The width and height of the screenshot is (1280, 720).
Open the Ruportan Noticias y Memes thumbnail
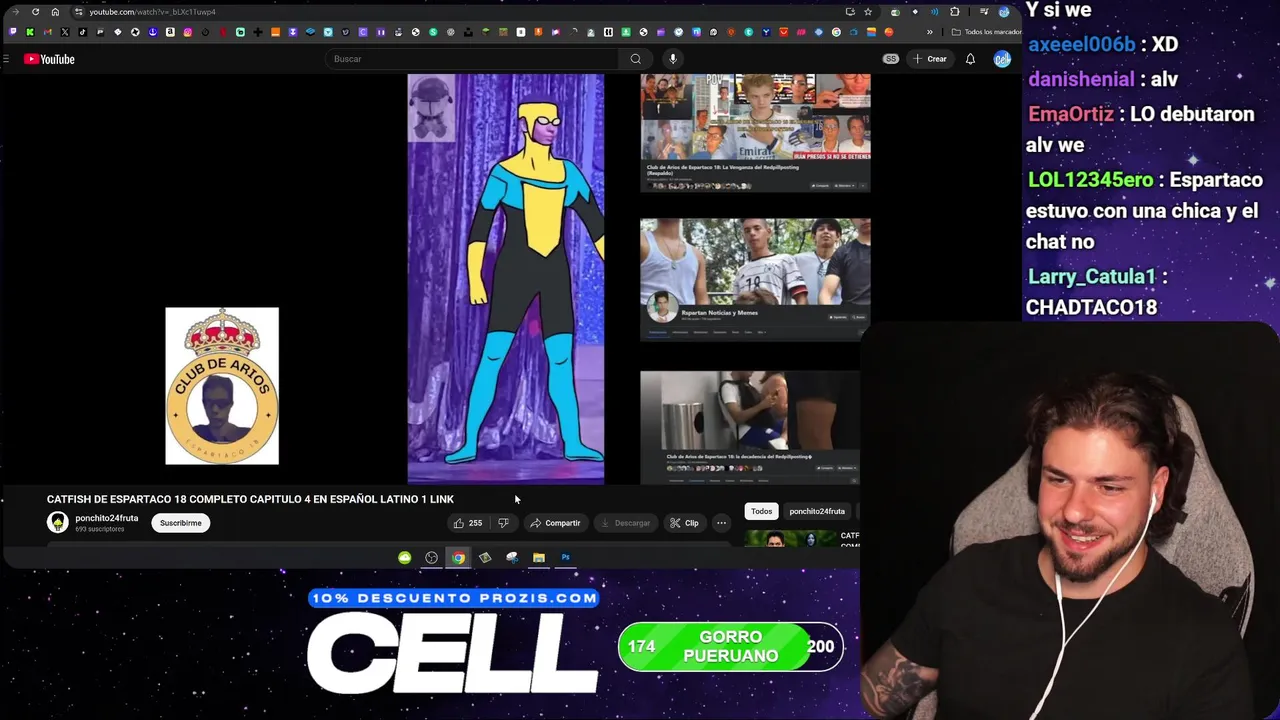(755, 280)
